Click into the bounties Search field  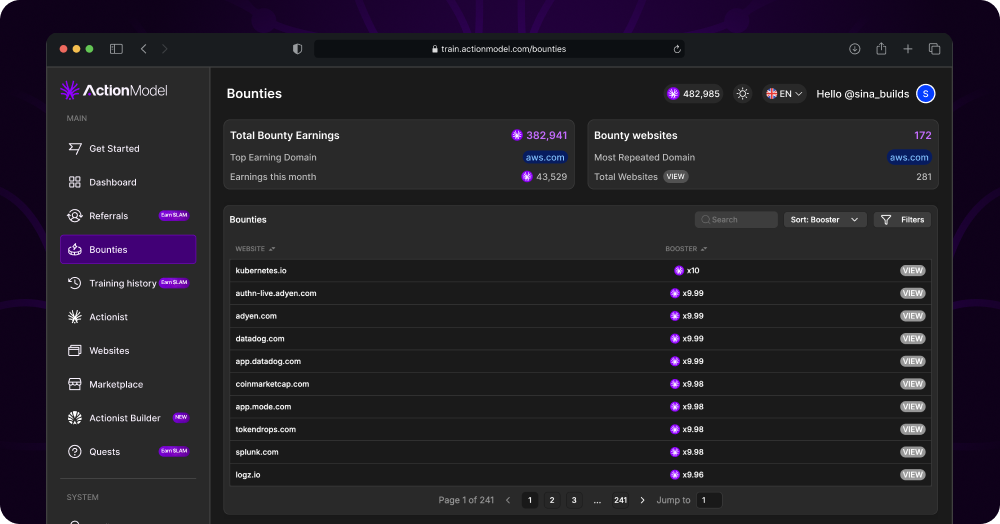click(736, 219)
